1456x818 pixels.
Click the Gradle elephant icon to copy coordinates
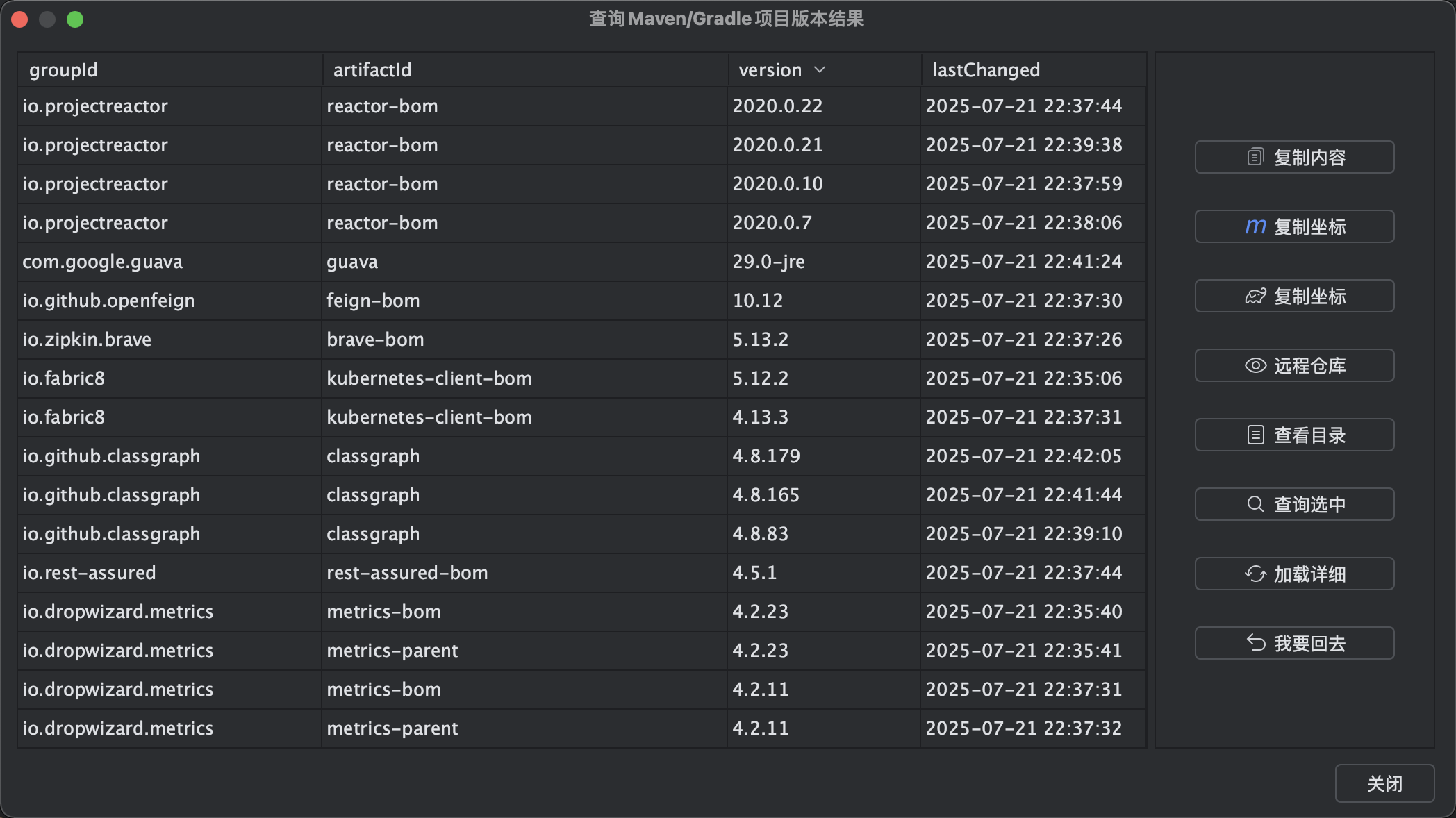(1255, 296)
